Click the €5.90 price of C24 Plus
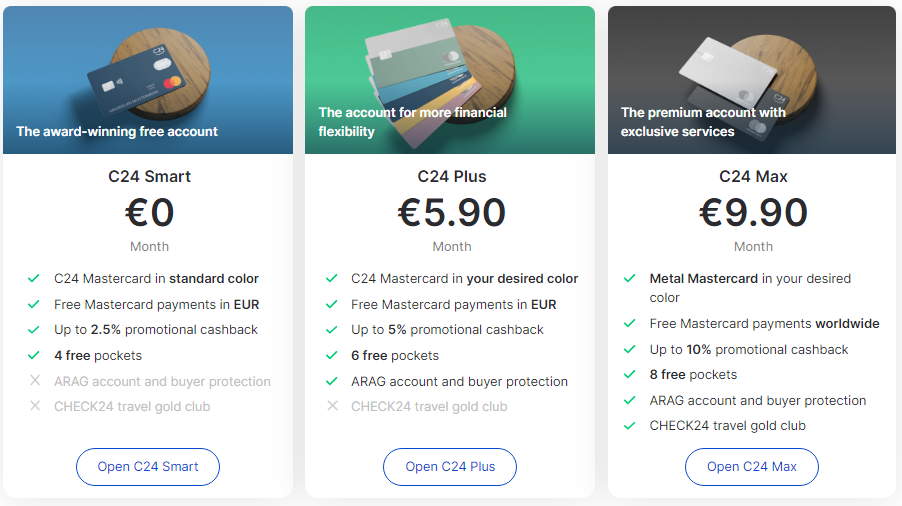 click(452, 212)
